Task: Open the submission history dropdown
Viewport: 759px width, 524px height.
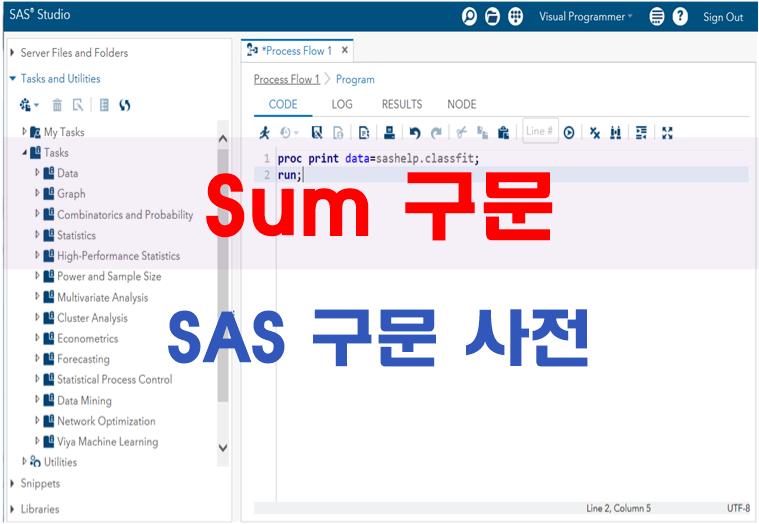Action: (x=289, y=132)
